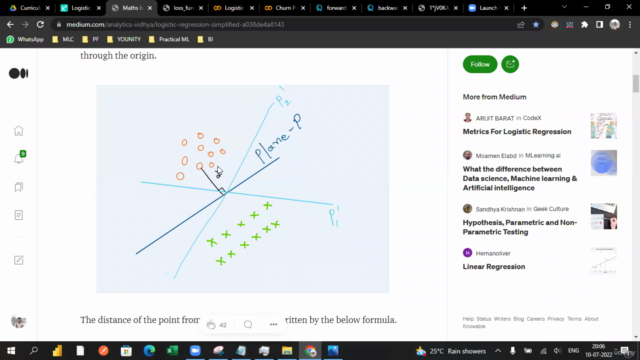The image size is (640, 360).
Task: Switch to the backward tab
Action: coord(387,8)
